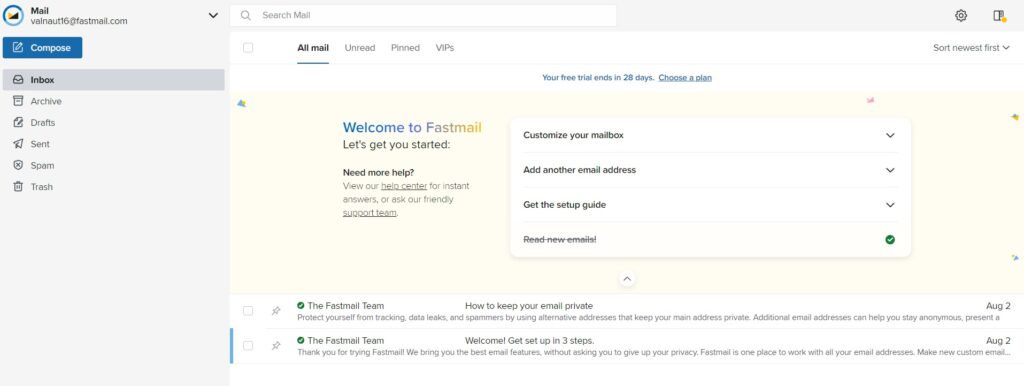The image size is (1024, 386).
Task: Pin the Welcome! Get set up message
Action: pyautogui.click(x=276, y=346)
